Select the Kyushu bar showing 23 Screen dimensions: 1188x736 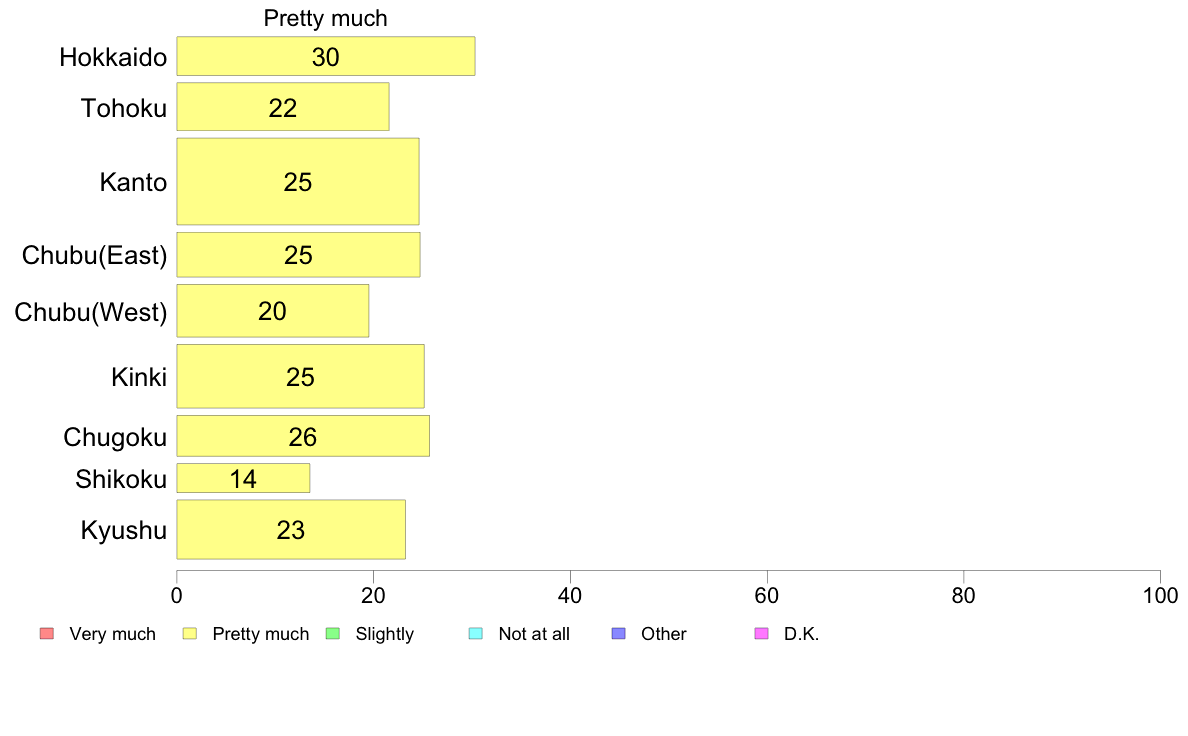291,529
